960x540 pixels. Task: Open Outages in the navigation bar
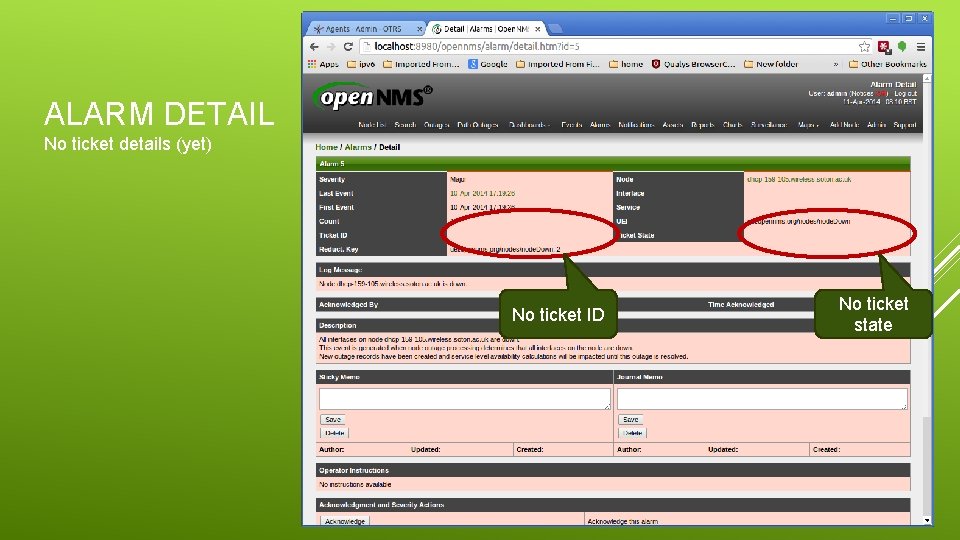(437, 125)
